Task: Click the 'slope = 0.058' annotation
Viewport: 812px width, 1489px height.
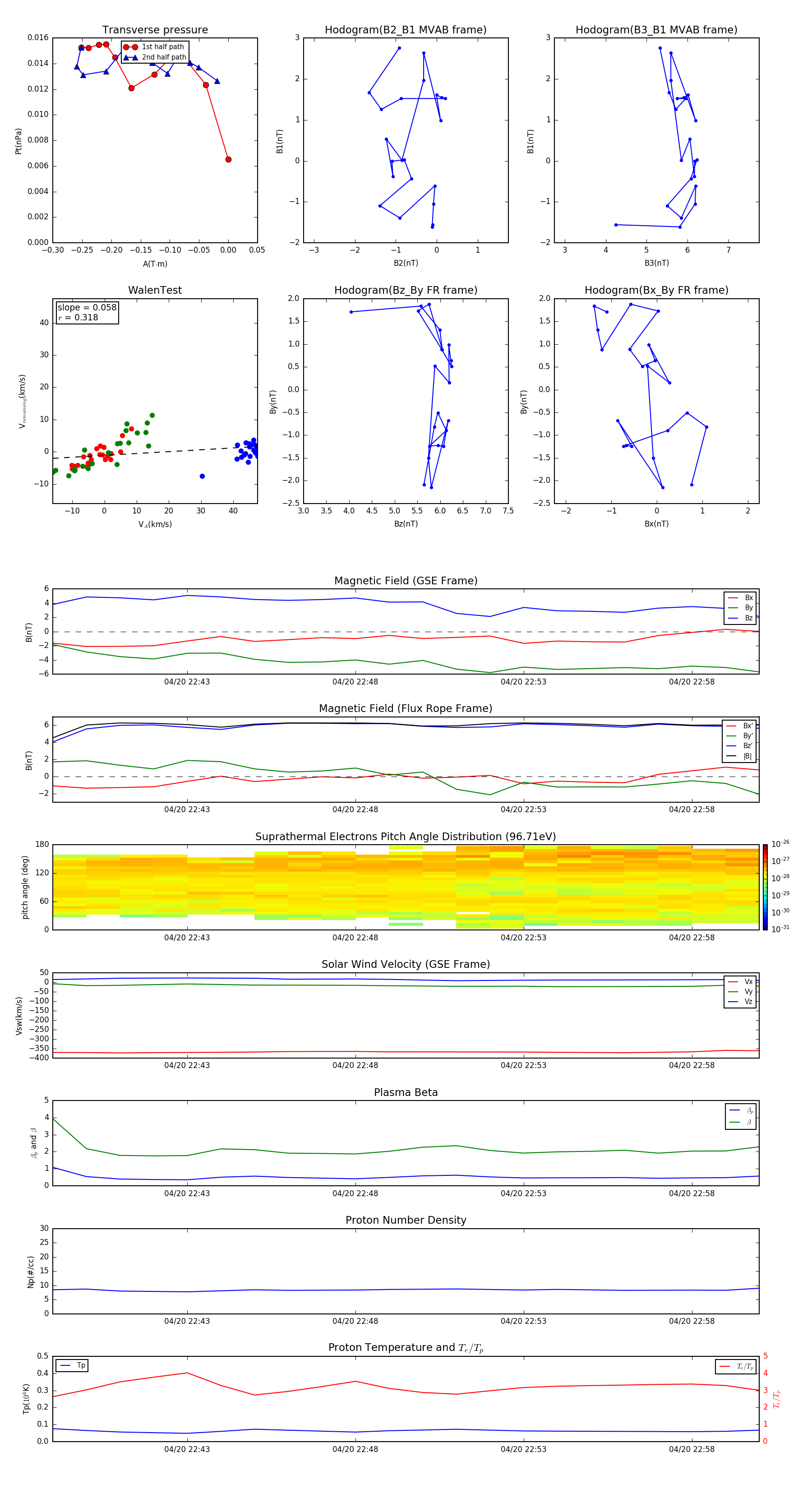Action: point(87,308)
